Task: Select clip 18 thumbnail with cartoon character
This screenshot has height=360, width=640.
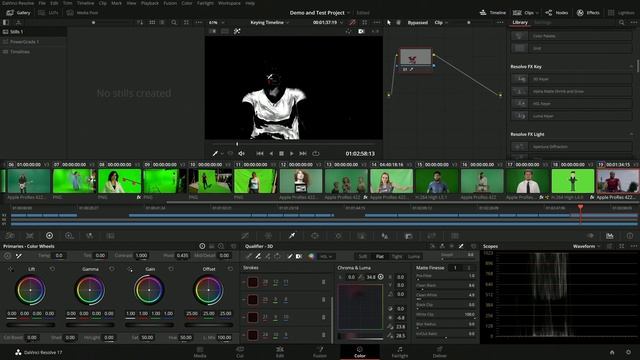Action: tap(573, 181)
